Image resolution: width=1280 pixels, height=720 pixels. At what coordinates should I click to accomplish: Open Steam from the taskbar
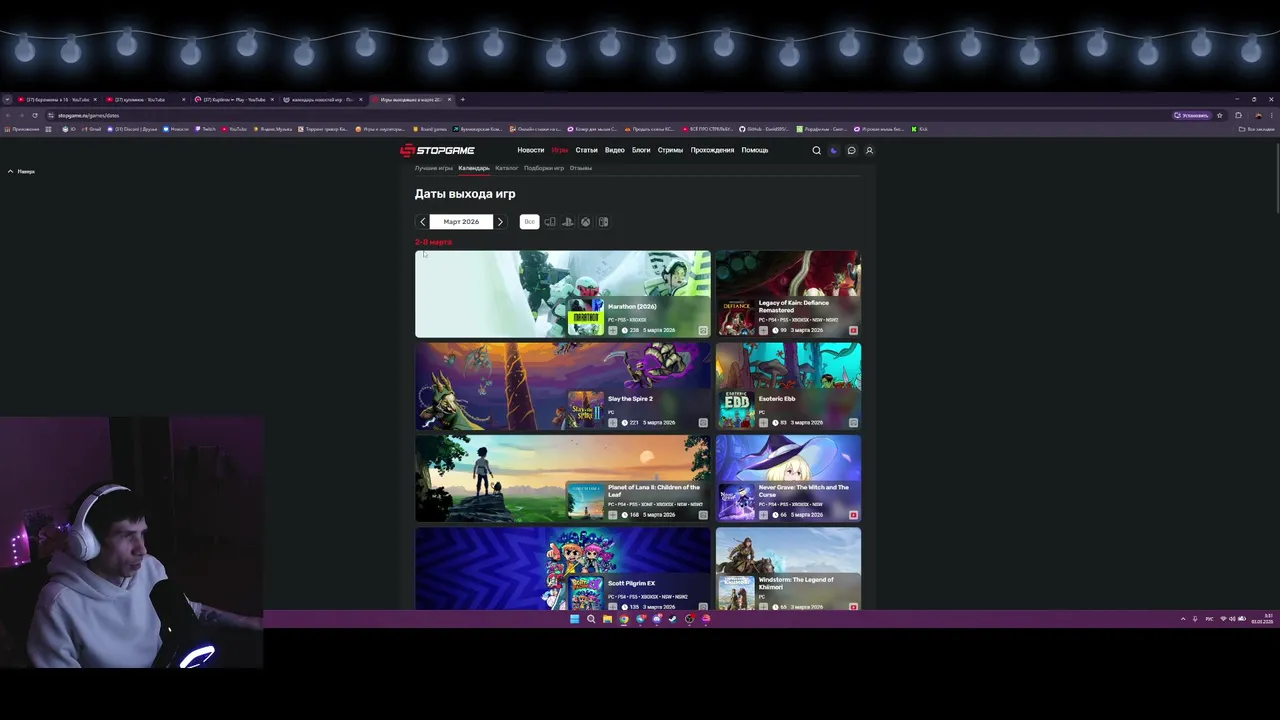[673, 619]
